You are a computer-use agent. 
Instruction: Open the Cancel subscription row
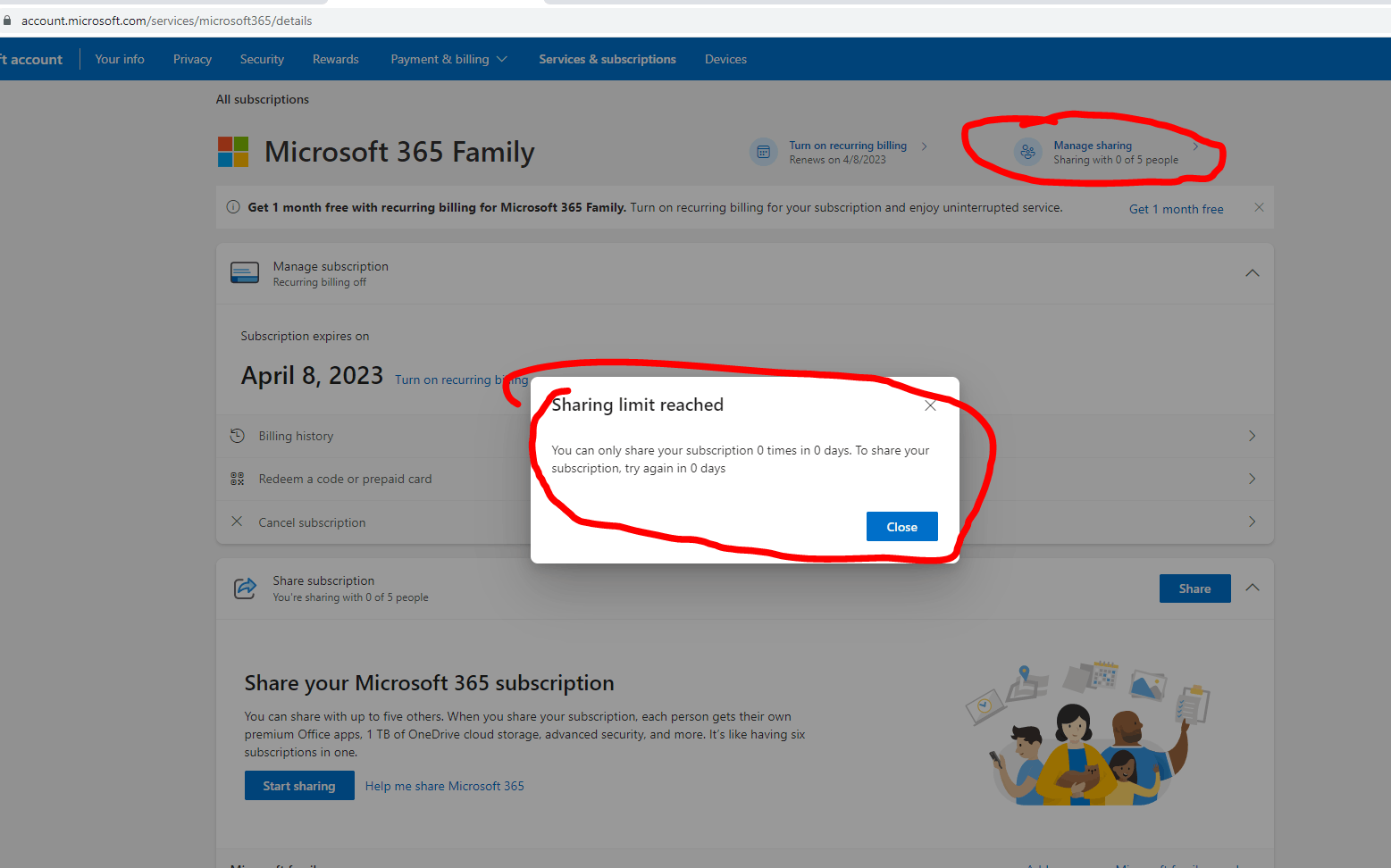coord(745,522)
